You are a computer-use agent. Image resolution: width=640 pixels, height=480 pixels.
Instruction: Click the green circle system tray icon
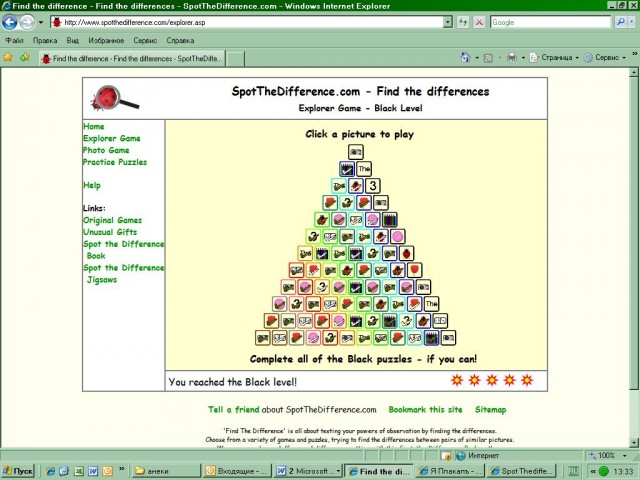coord(604,471)
